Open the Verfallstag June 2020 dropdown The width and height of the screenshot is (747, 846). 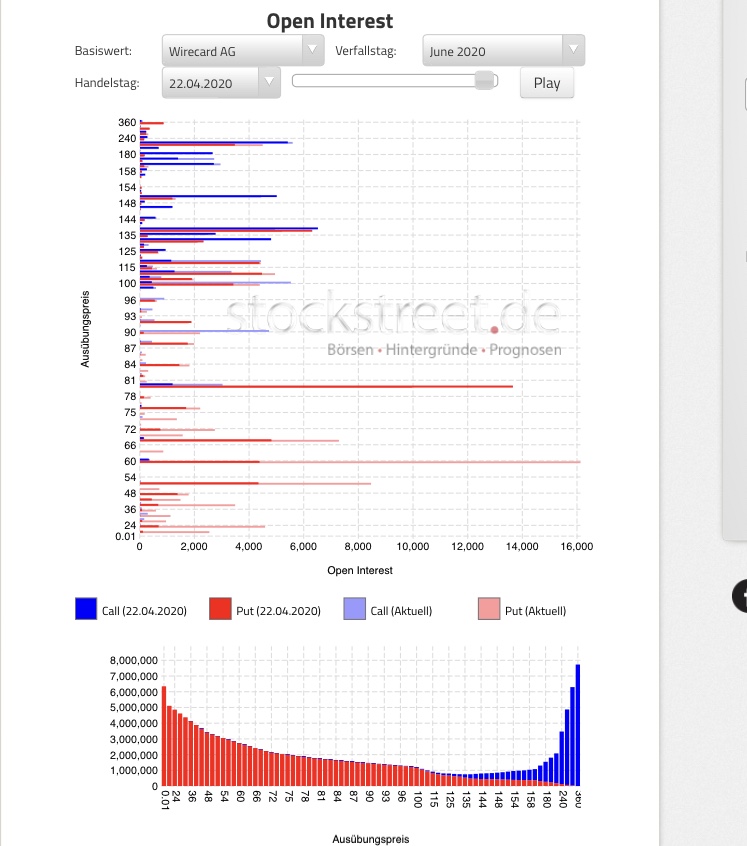pyautogui.click(x=503, y=51)
